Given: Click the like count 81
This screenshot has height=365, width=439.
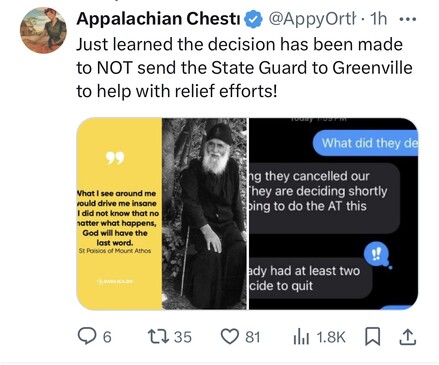Looking at the screenshot, I should (252, 337).
